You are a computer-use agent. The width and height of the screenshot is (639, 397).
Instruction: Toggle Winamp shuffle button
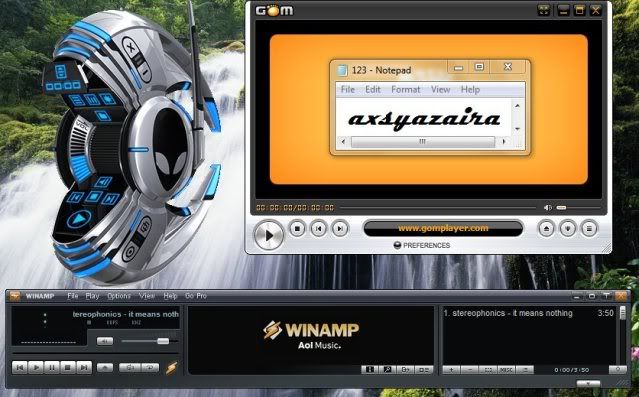(x=130, y=368)
